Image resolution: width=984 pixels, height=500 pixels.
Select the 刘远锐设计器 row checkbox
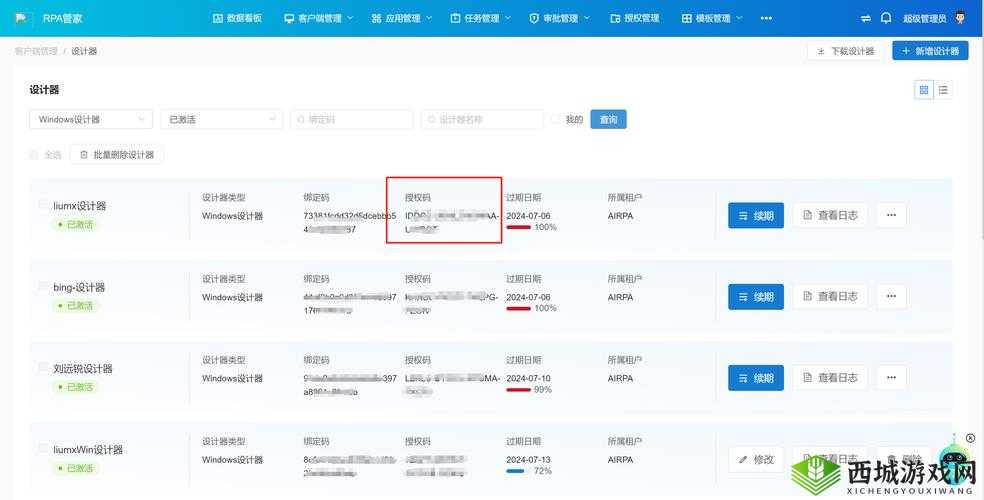[43, 368]
